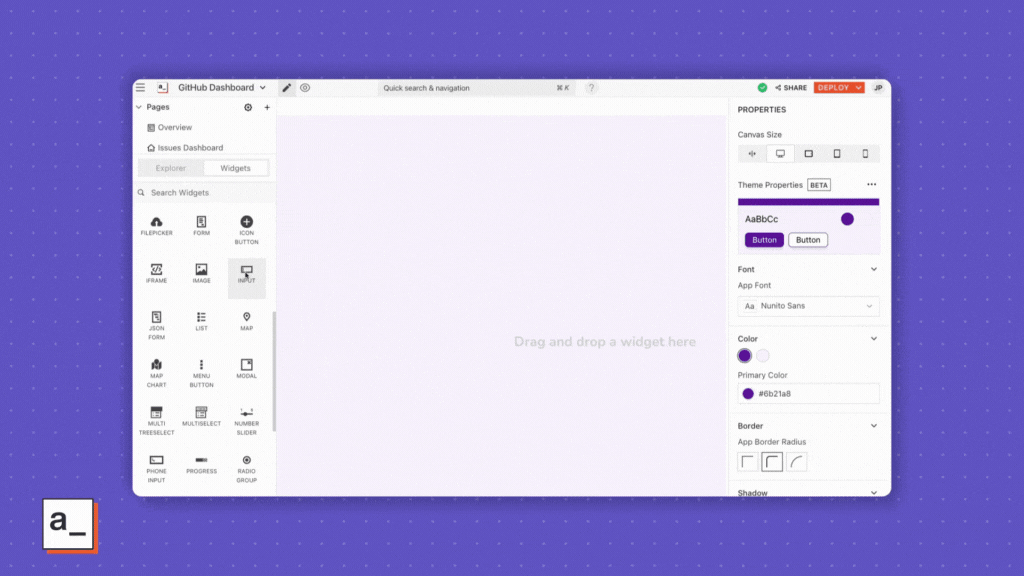The image size is (1024, 576).
Task: Click the Primary Color swatch #6b21a8
Action: click(748, 394)
